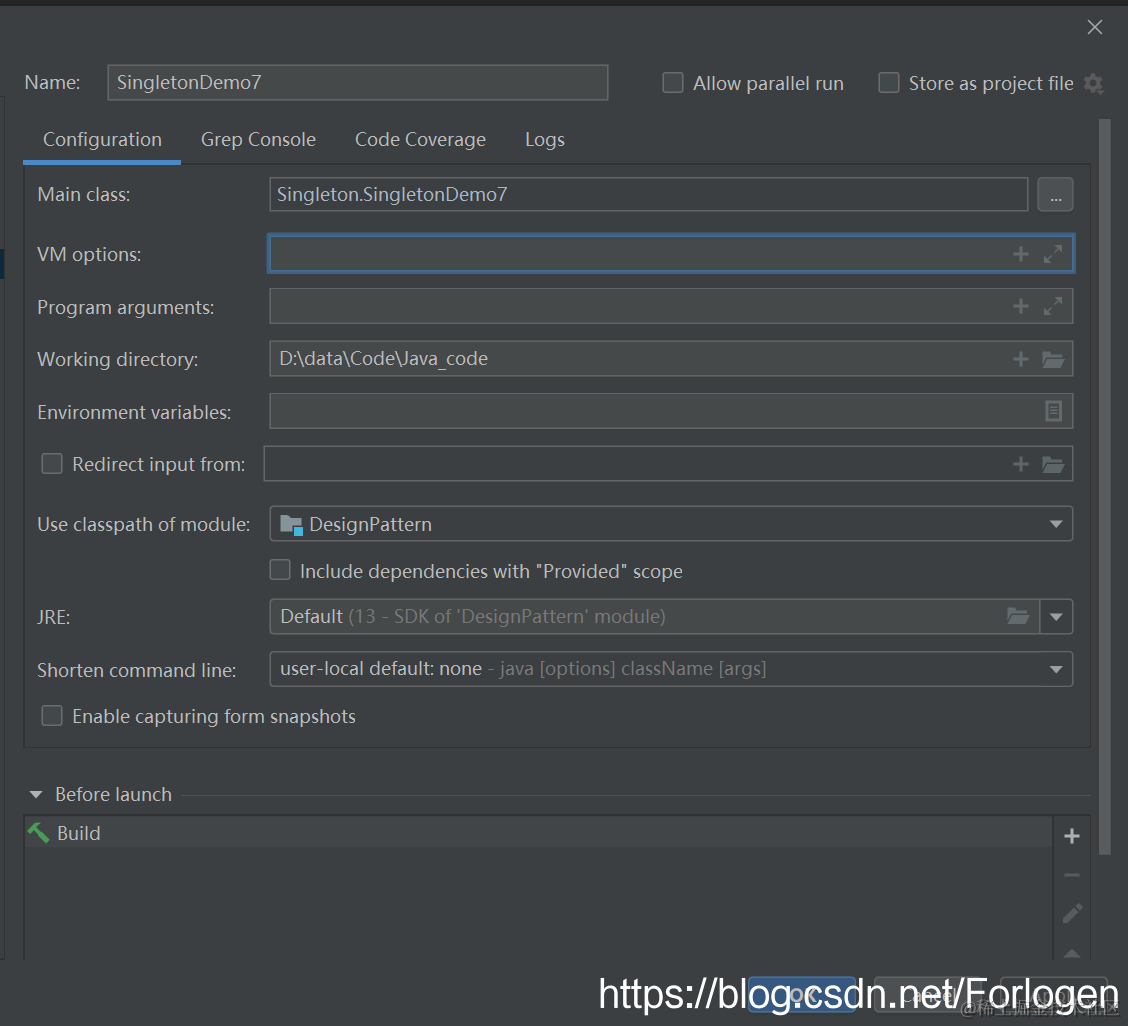This screenshot has width=1128, height=1026.
Task: Focus the Main class text field
Action: [x=648, y=194]
